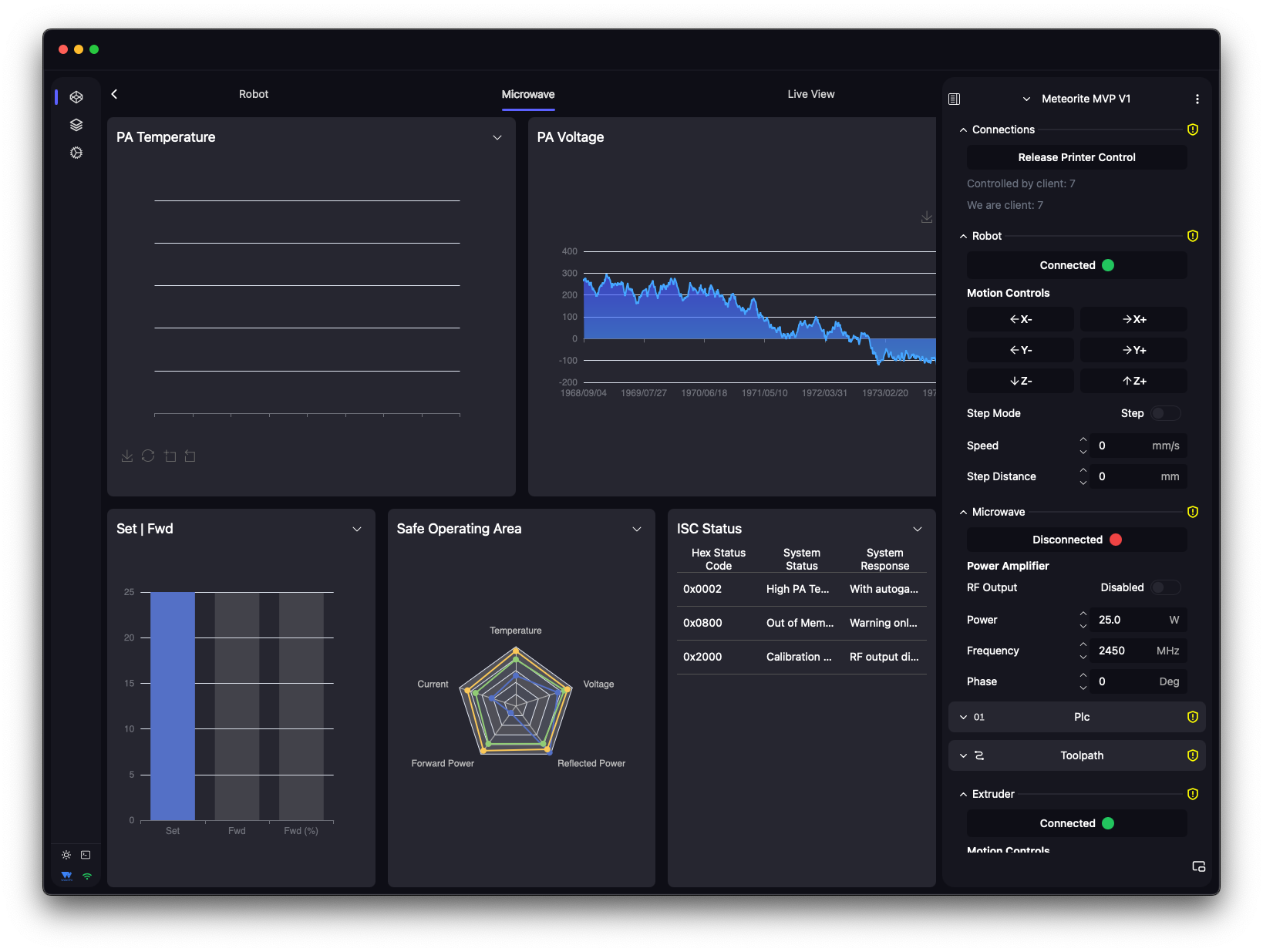Viewport: 1263px width, 952px height.
Task: Download the PA Voltage chart data
Action: click(x=927, y=217)
